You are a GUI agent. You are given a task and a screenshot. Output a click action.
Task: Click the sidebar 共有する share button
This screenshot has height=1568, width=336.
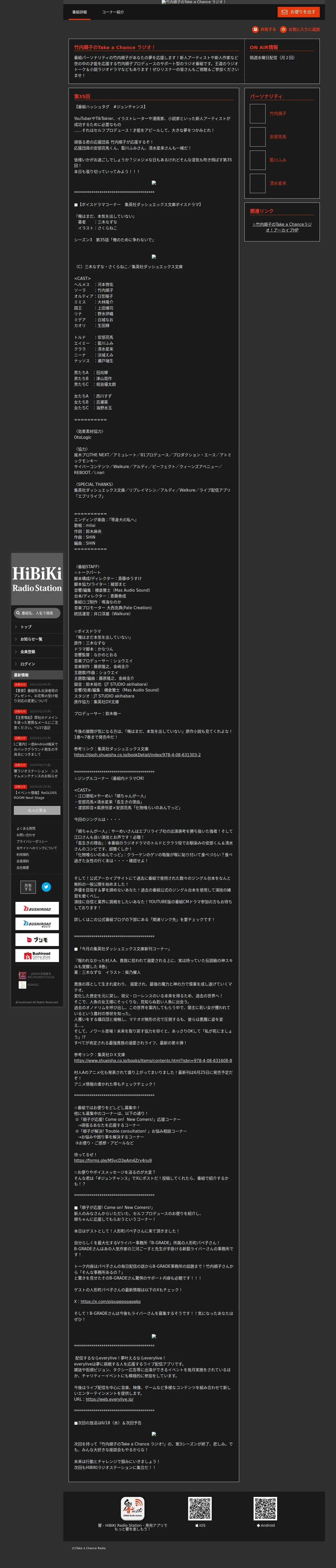click(x=28, y=887)
